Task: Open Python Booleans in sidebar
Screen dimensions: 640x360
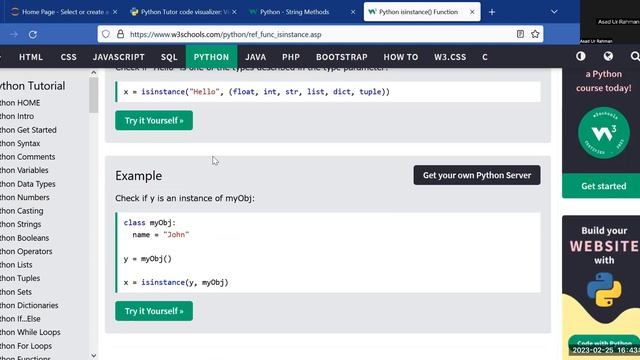Action: (24, 238)
